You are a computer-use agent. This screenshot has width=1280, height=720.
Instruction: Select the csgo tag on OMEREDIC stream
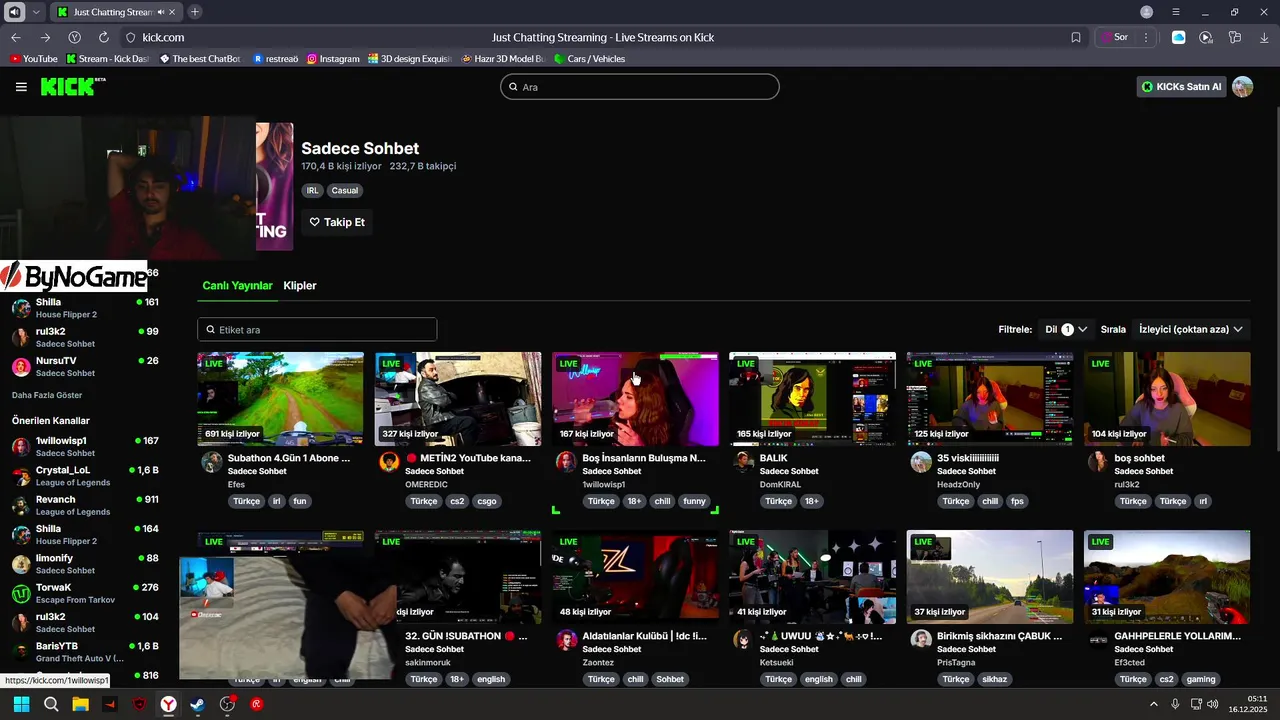pos(487,501)
